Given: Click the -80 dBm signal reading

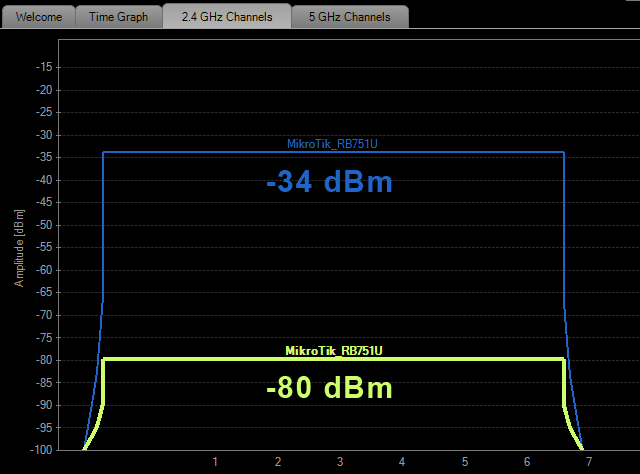Looking at the screenshot, I should [329, 387].
